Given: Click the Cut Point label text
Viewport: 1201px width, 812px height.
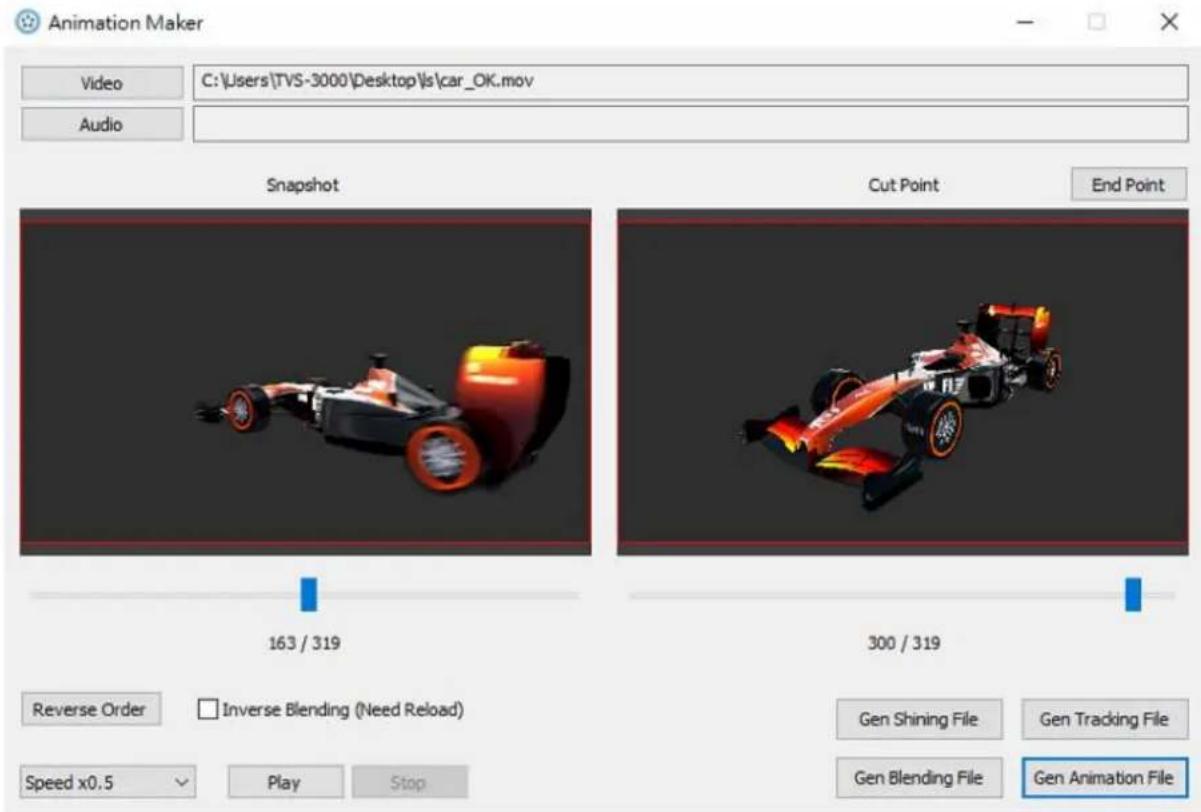Looking at the screenshot, I should click(x=904, y=185).
